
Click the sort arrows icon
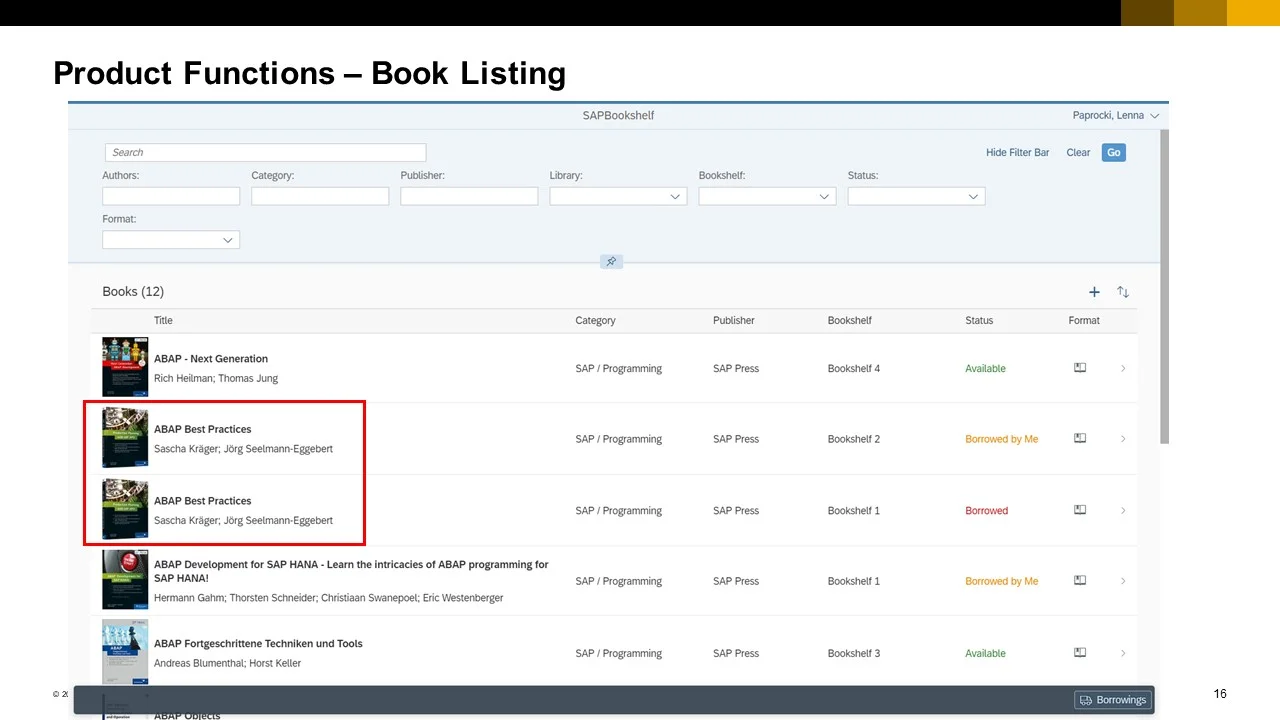1123,292
